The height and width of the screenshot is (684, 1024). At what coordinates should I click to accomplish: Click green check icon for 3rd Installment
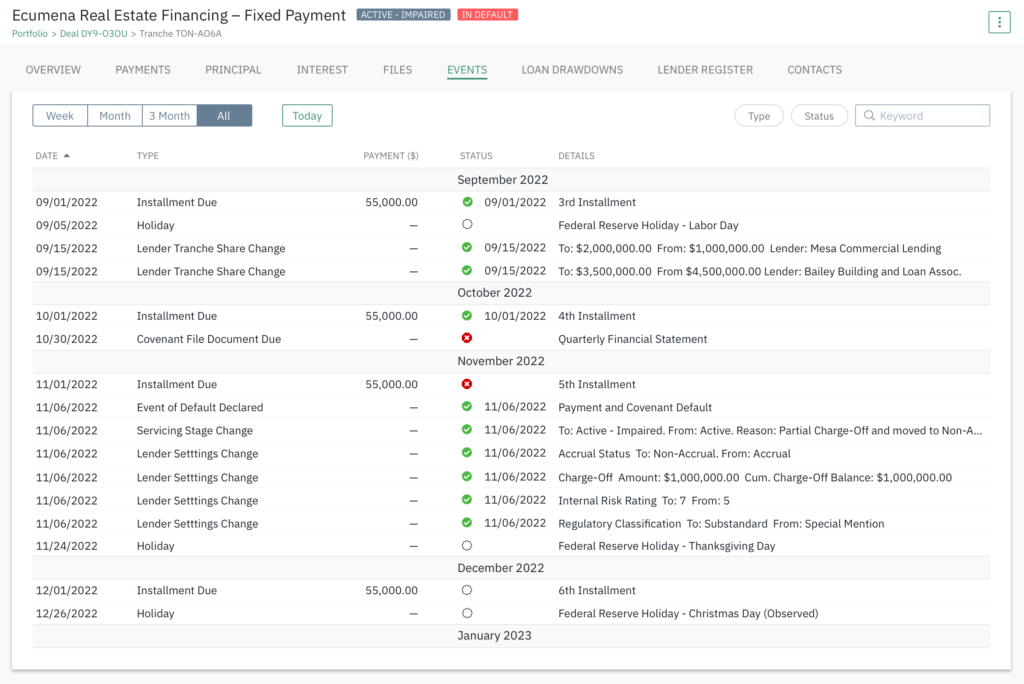[467, 202]
